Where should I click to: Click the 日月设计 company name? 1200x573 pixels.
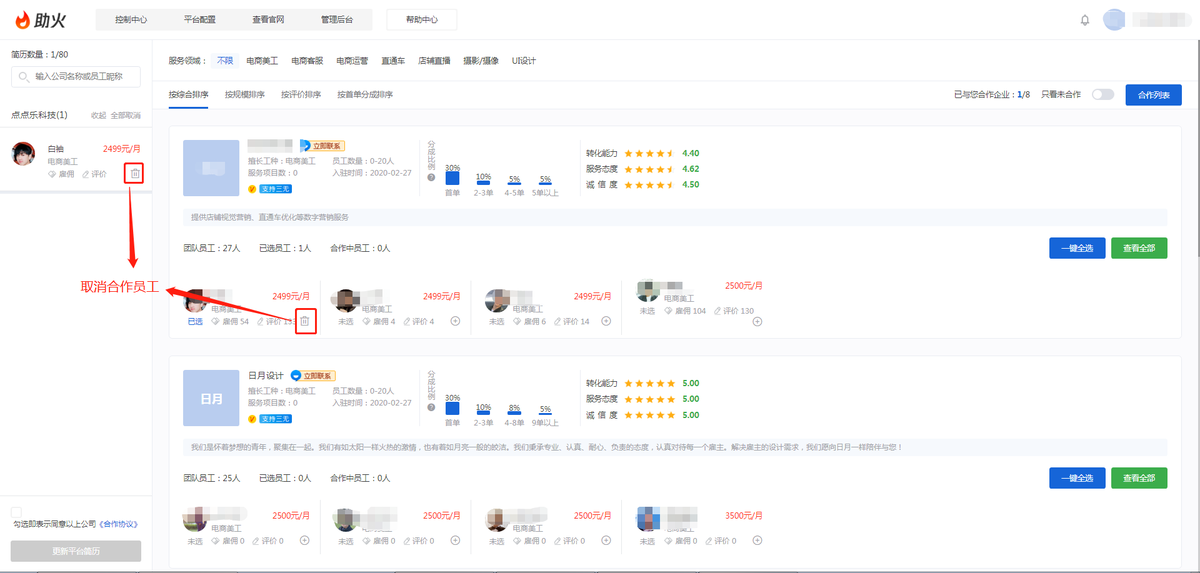(x=266, y=375)
